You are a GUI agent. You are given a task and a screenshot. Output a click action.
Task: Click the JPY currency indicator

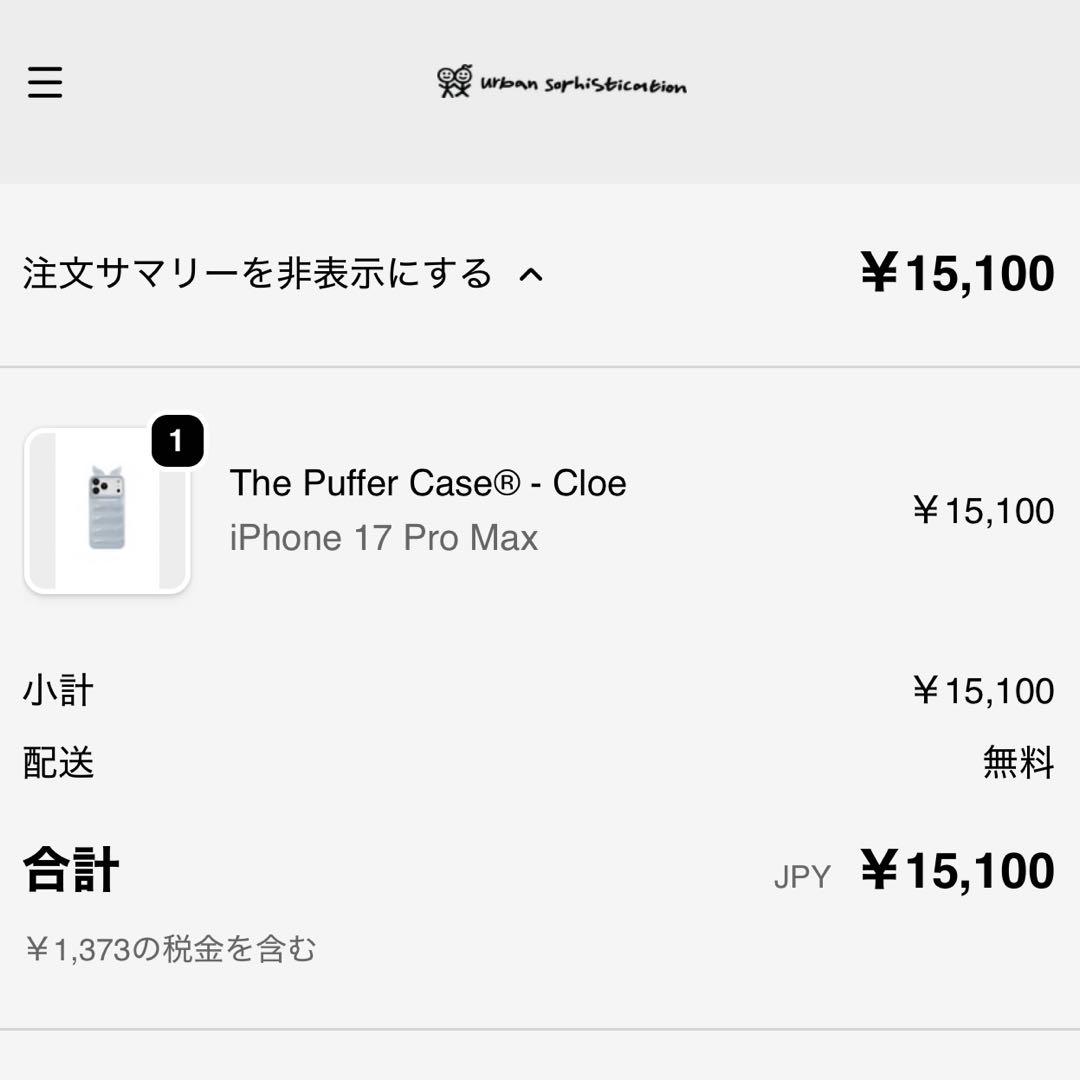(x=802, y=877)
